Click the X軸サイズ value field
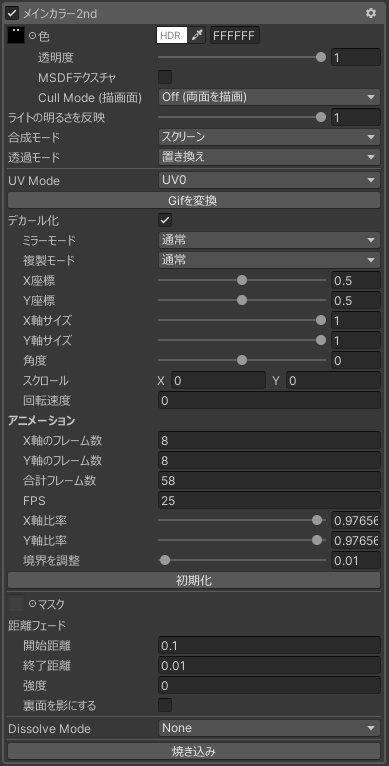 pos(356,320)
